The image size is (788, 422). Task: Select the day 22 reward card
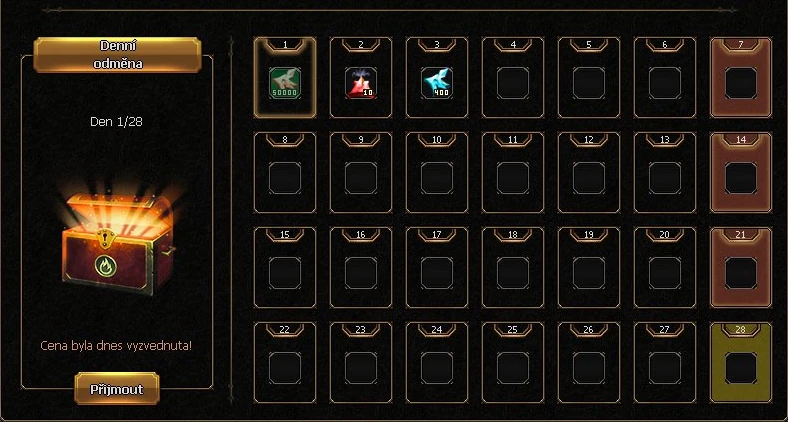pyautogui.click(x=285, y=363)
